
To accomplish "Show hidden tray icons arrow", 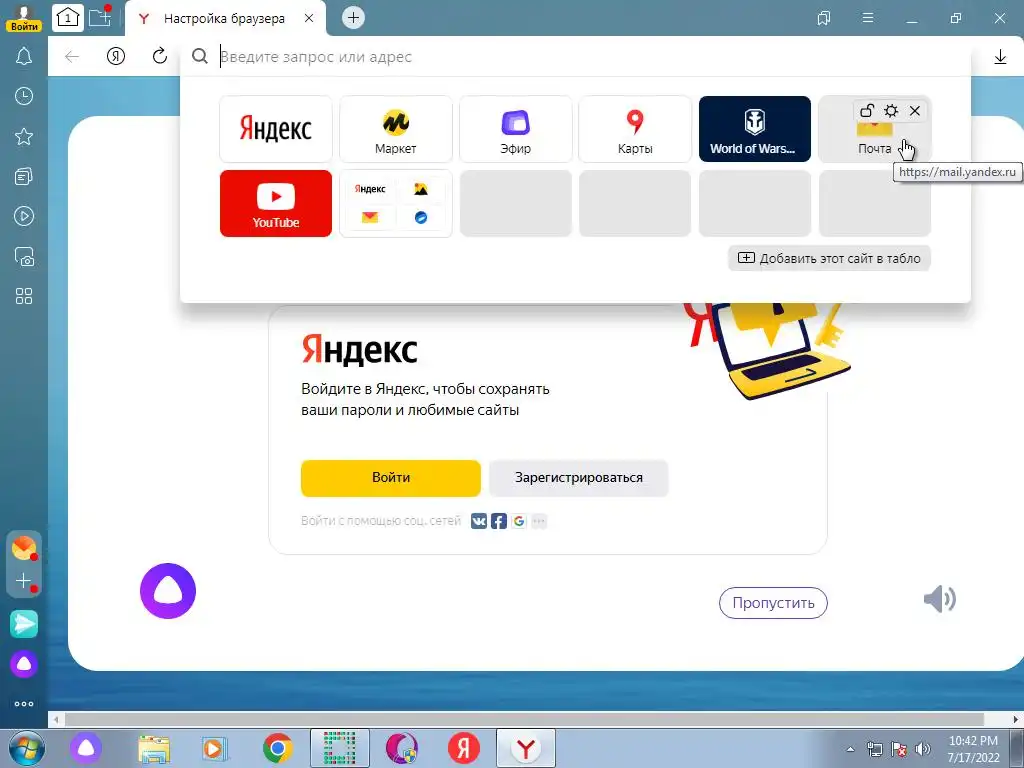I will pos(850,749).
